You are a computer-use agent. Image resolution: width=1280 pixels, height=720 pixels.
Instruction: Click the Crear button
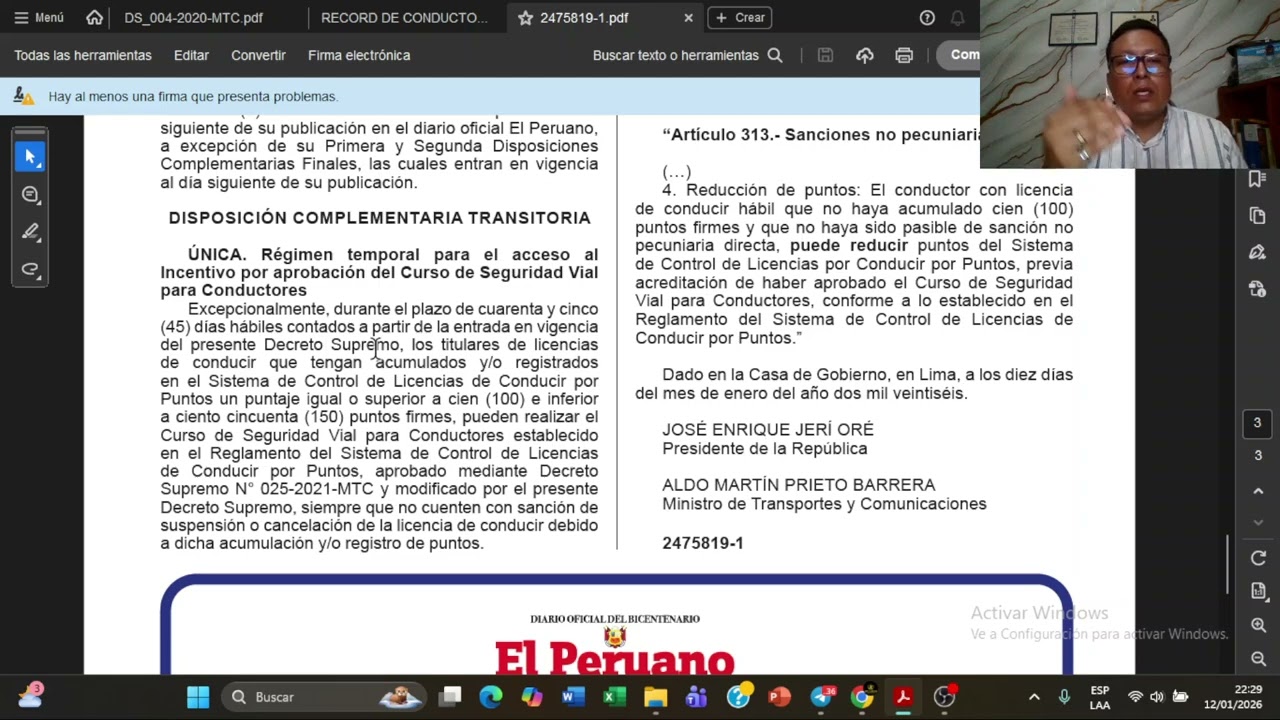[739, 18]
